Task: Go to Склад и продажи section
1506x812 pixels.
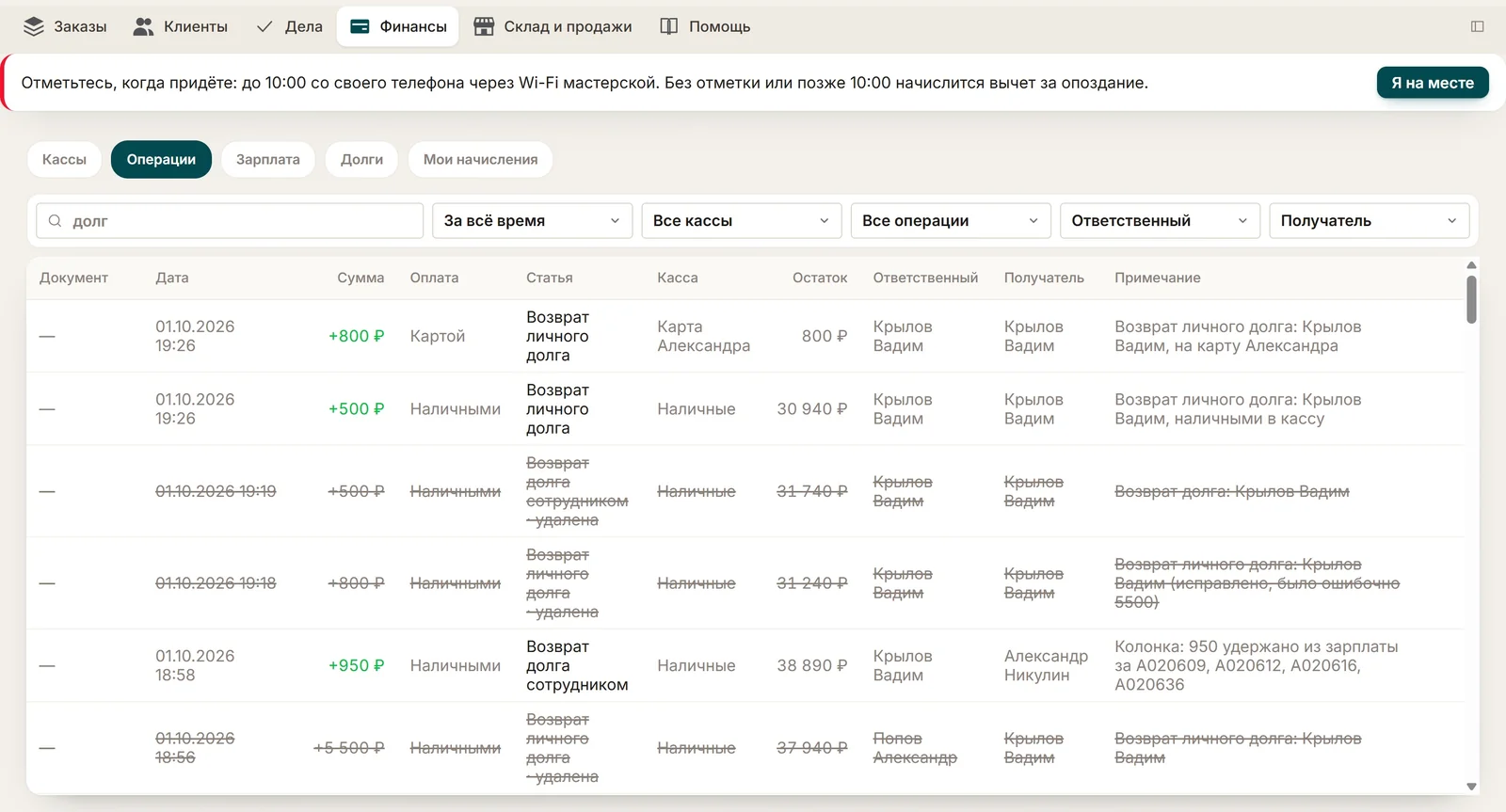Action: point(553,26)
